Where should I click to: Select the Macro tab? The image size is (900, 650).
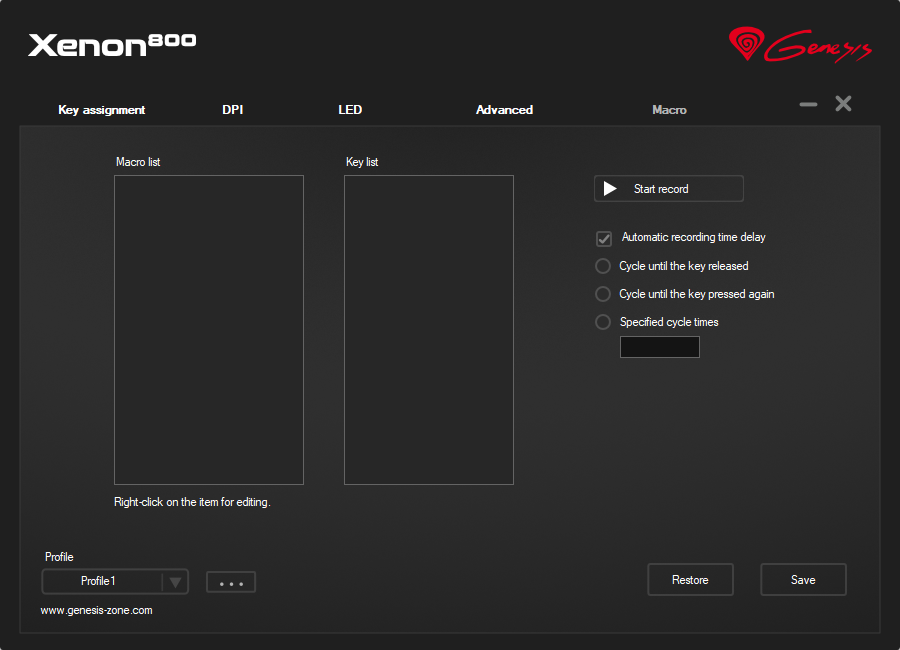pyautogui.click(x=669, y=110)
